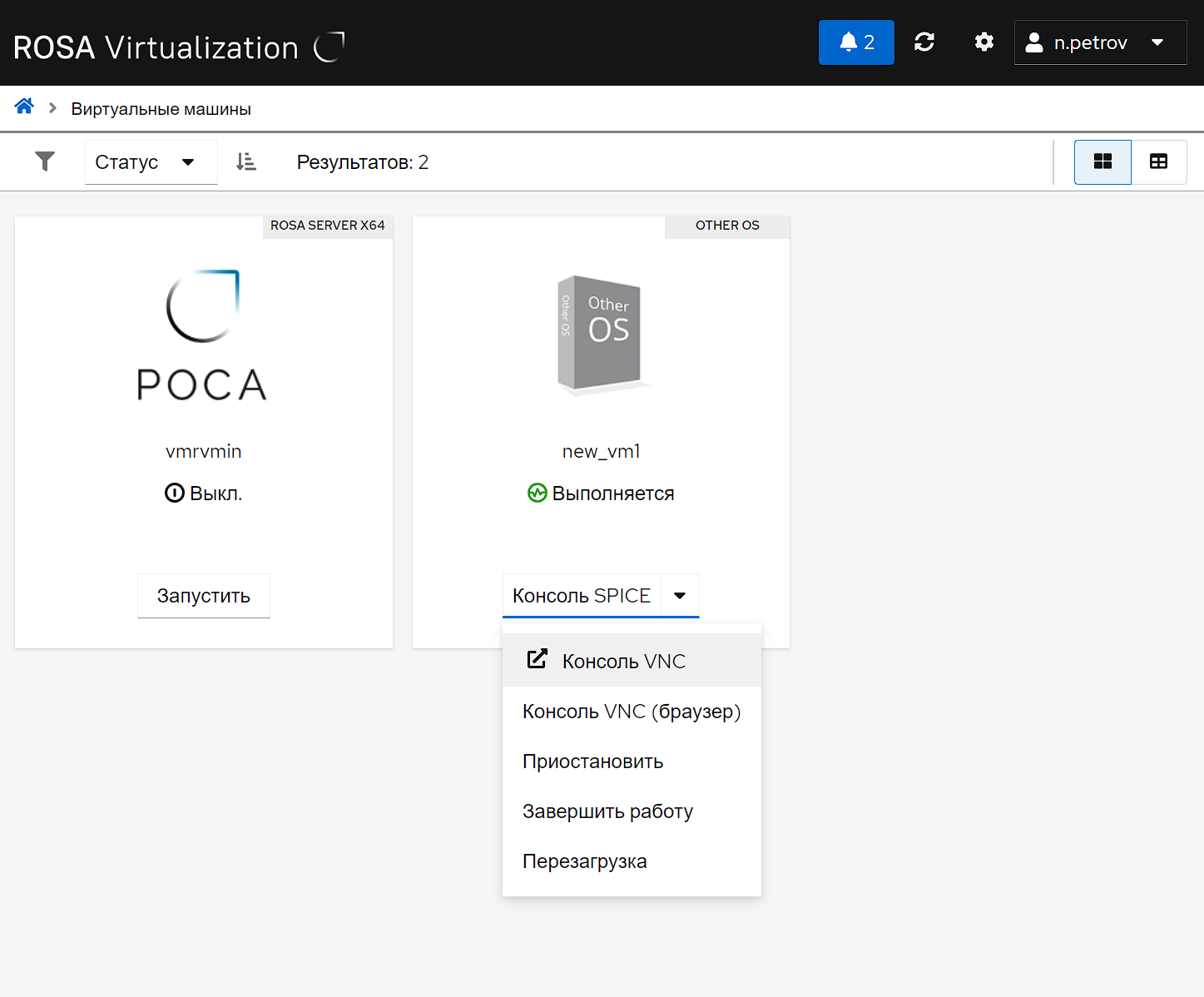The image size is (1204, 997).
Task: Choose Завершить работу in the menu
Action: click(607, 811)
